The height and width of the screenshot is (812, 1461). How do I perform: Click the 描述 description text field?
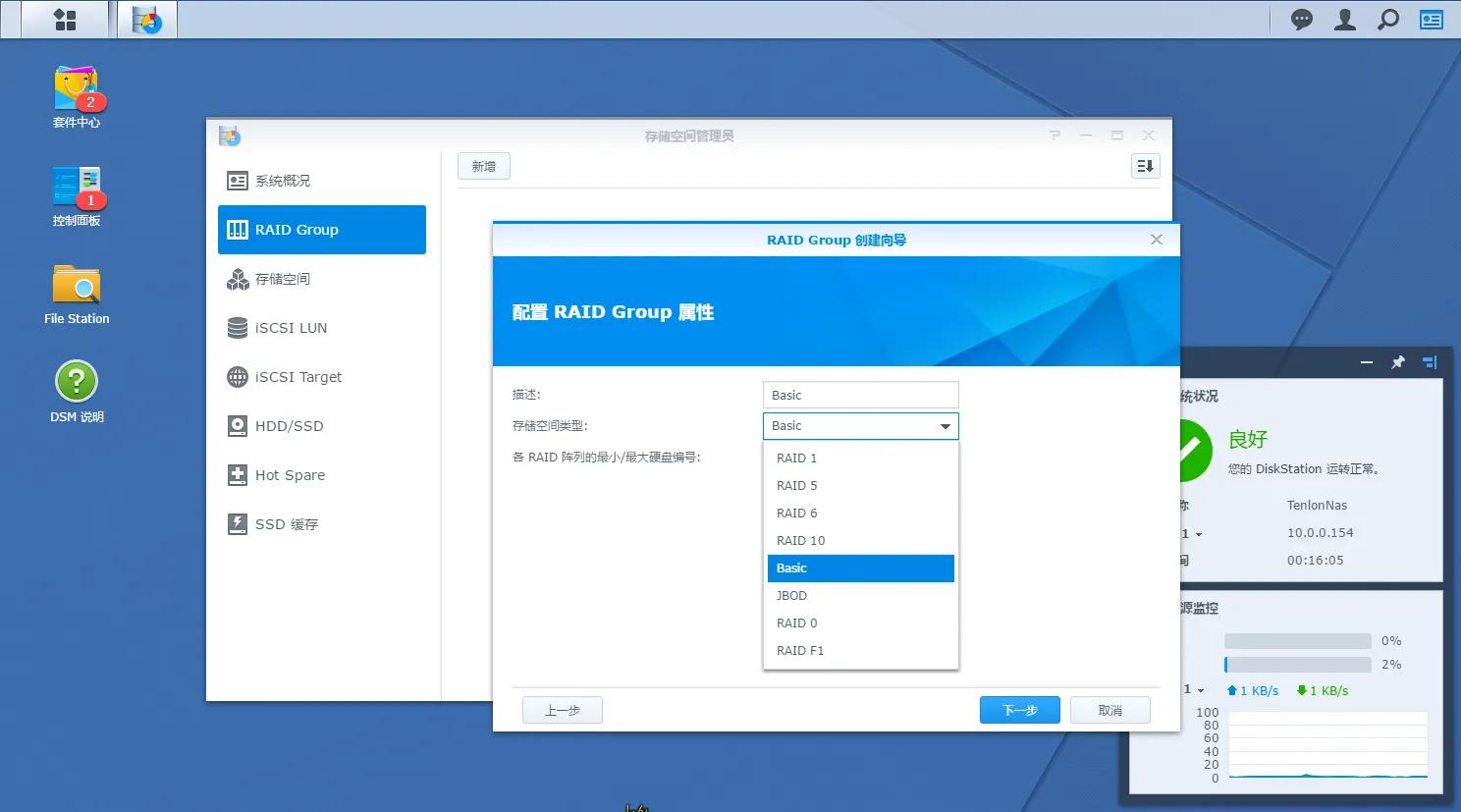point(860,395)
